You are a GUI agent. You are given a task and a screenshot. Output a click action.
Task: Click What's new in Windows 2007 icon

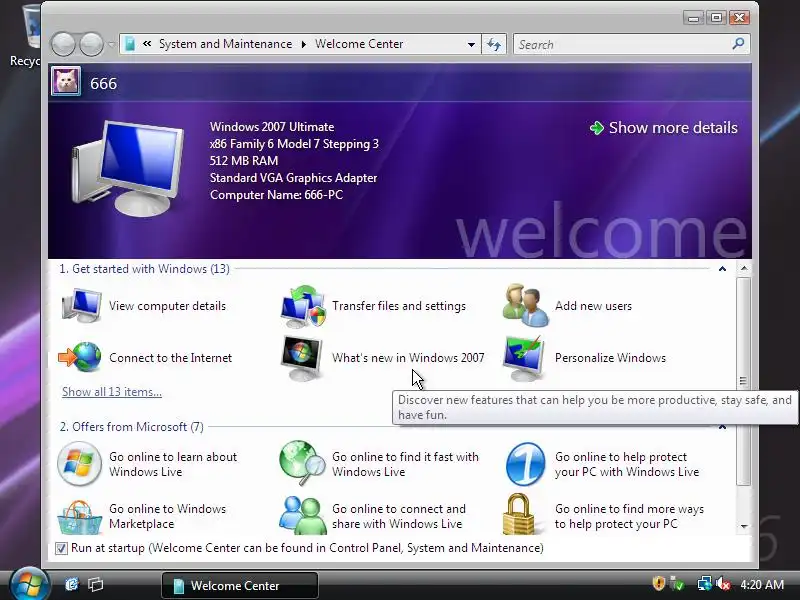pyautogui.click(x=302, y=358)
